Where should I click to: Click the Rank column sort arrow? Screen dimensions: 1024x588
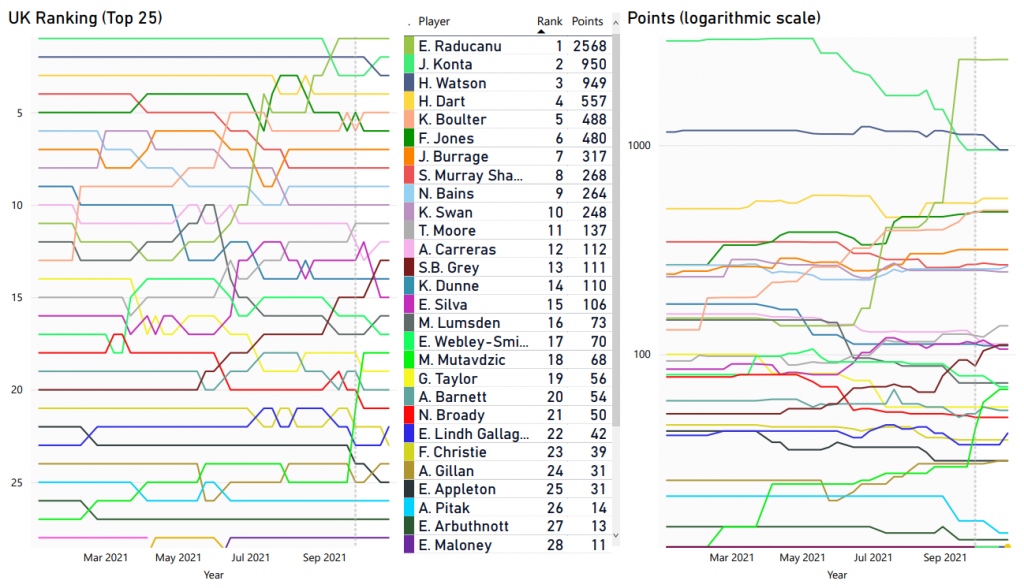pos(542,31)
